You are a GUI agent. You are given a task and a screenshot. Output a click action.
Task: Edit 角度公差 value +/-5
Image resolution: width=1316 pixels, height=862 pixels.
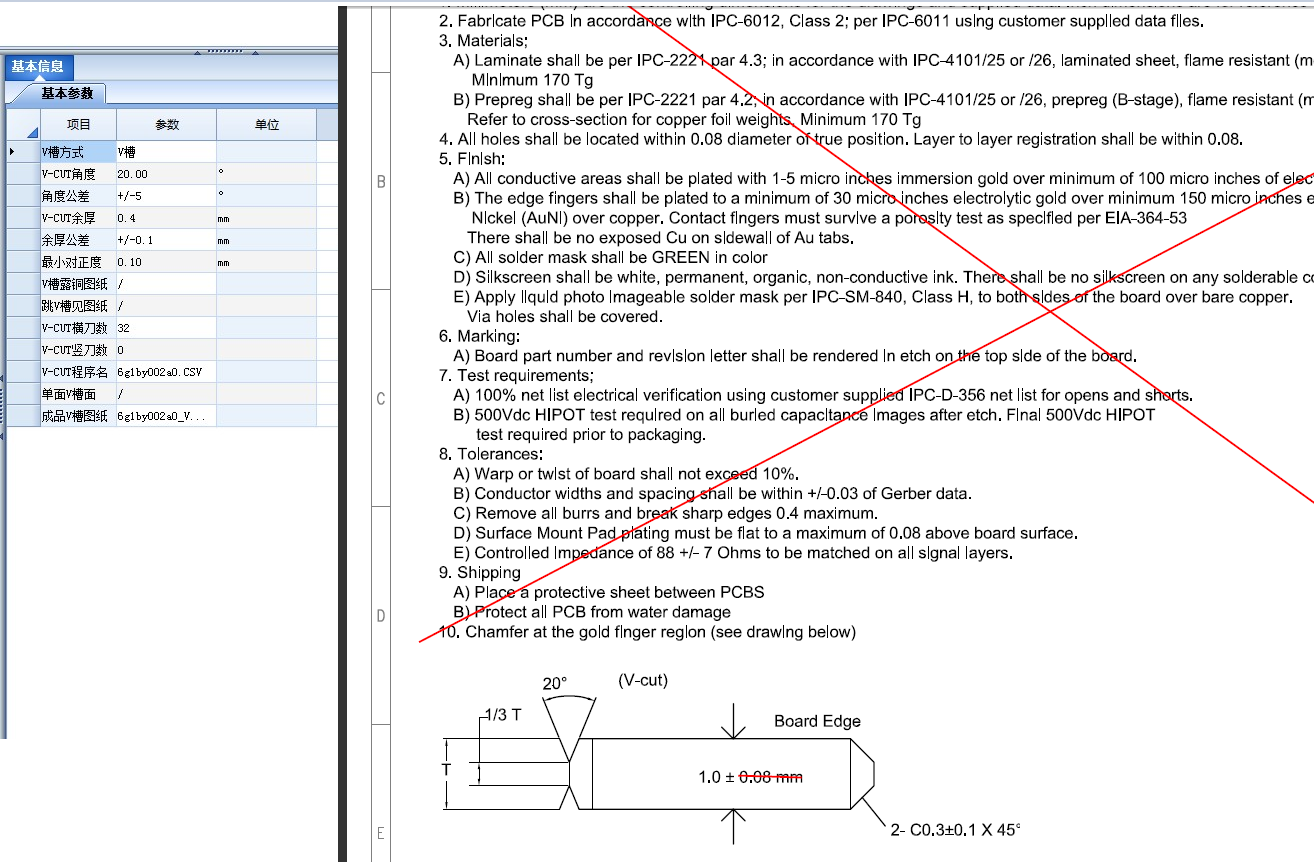pyautogui.click(x=166, y=196)
